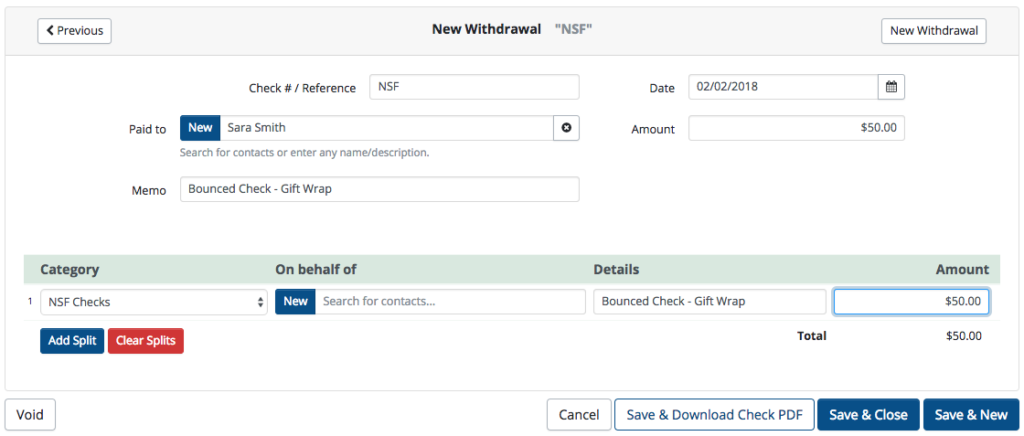Click the Paid to name field
This screenshot has height=436, width=1024.
[x=386, y=128]
